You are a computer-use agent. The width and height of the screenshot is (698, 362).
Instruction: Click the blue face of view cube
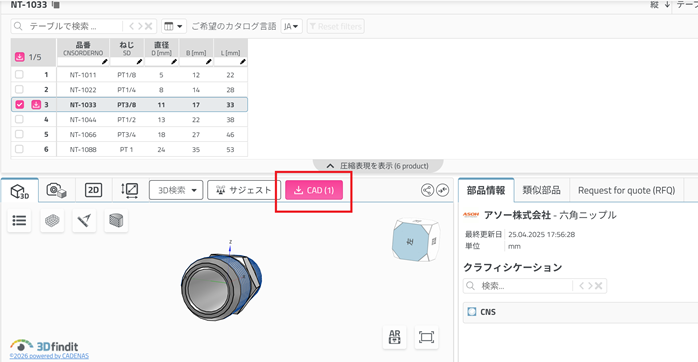409,242
